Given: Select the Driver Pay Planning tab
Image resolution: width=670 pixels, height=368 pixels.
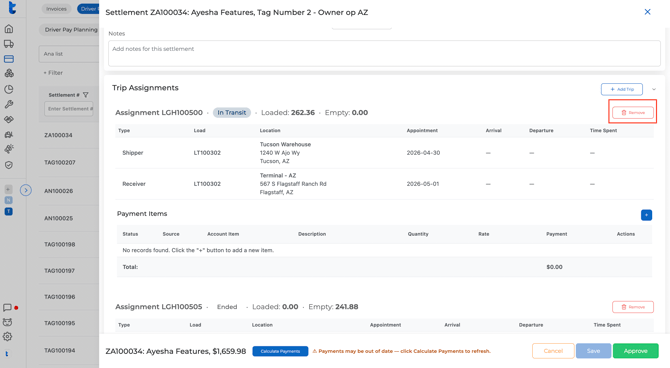Looking at the screenshot, I should coord(69,29).
